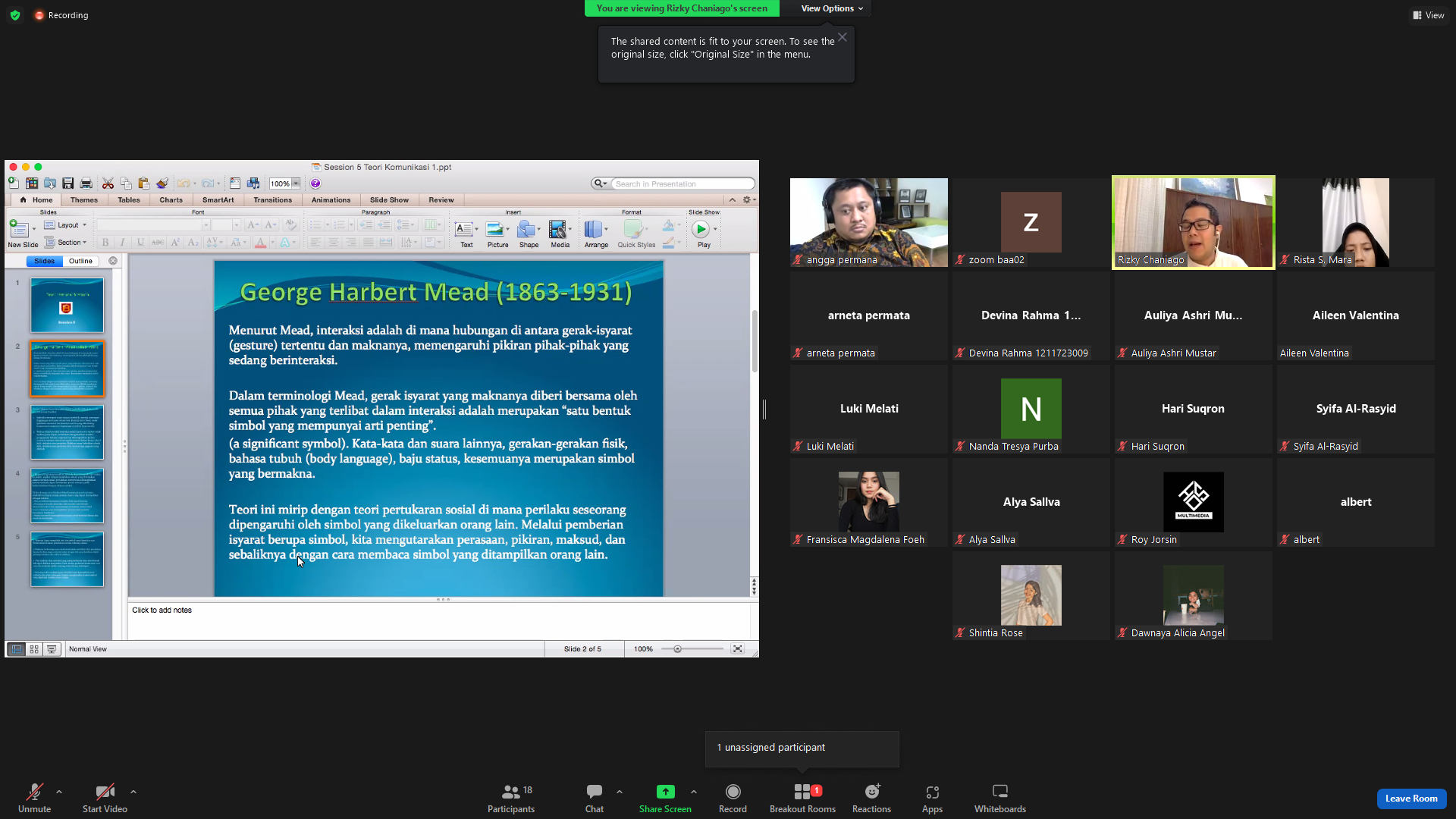Switch to the SmartArt tab
1456x819 pixels.
(x=218, y=200)
